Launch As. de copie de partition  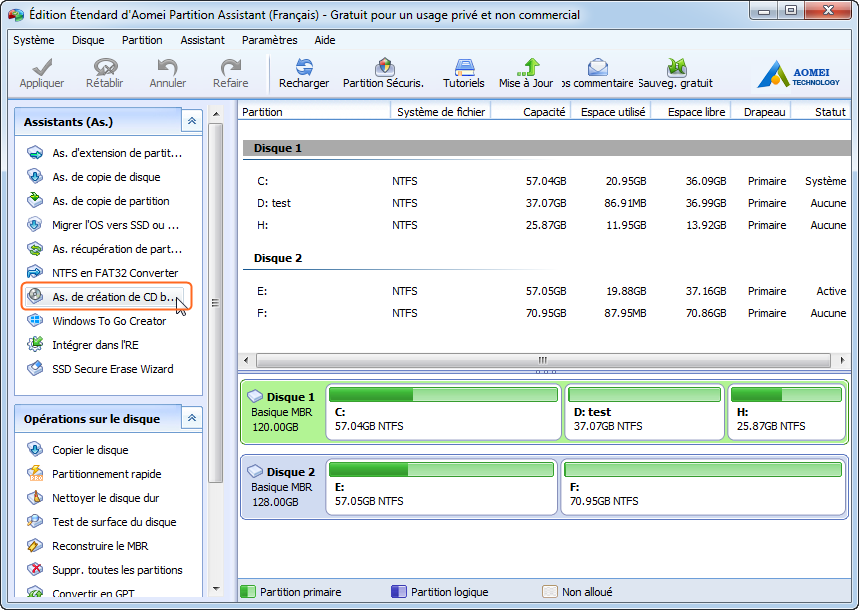coord(98,201)
